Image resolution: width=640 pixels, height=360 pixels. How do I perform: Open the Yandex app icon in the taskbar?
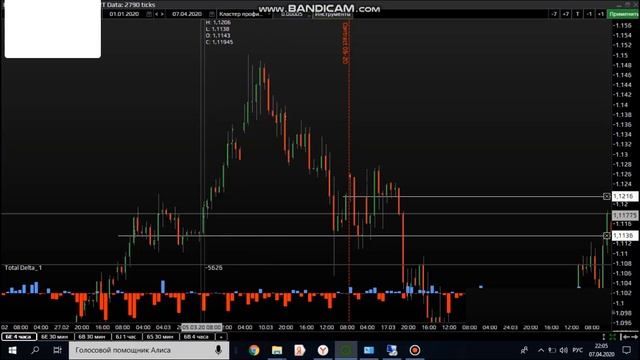300,350
